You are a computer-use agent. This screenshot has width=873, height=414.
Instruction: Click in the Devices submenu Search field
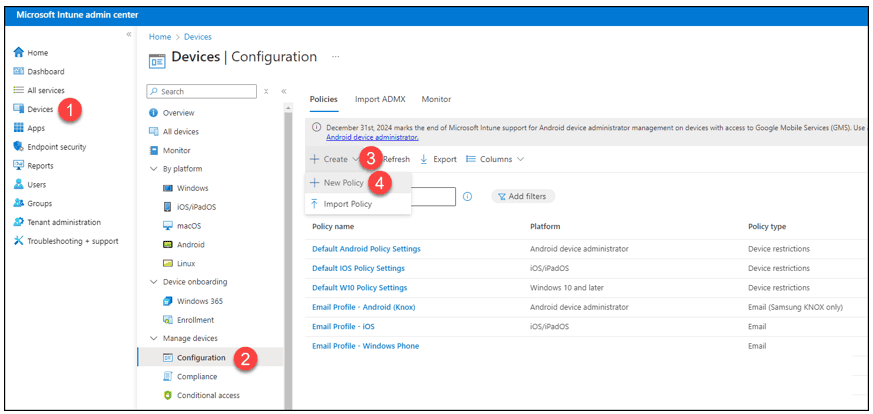coord(202,91)
